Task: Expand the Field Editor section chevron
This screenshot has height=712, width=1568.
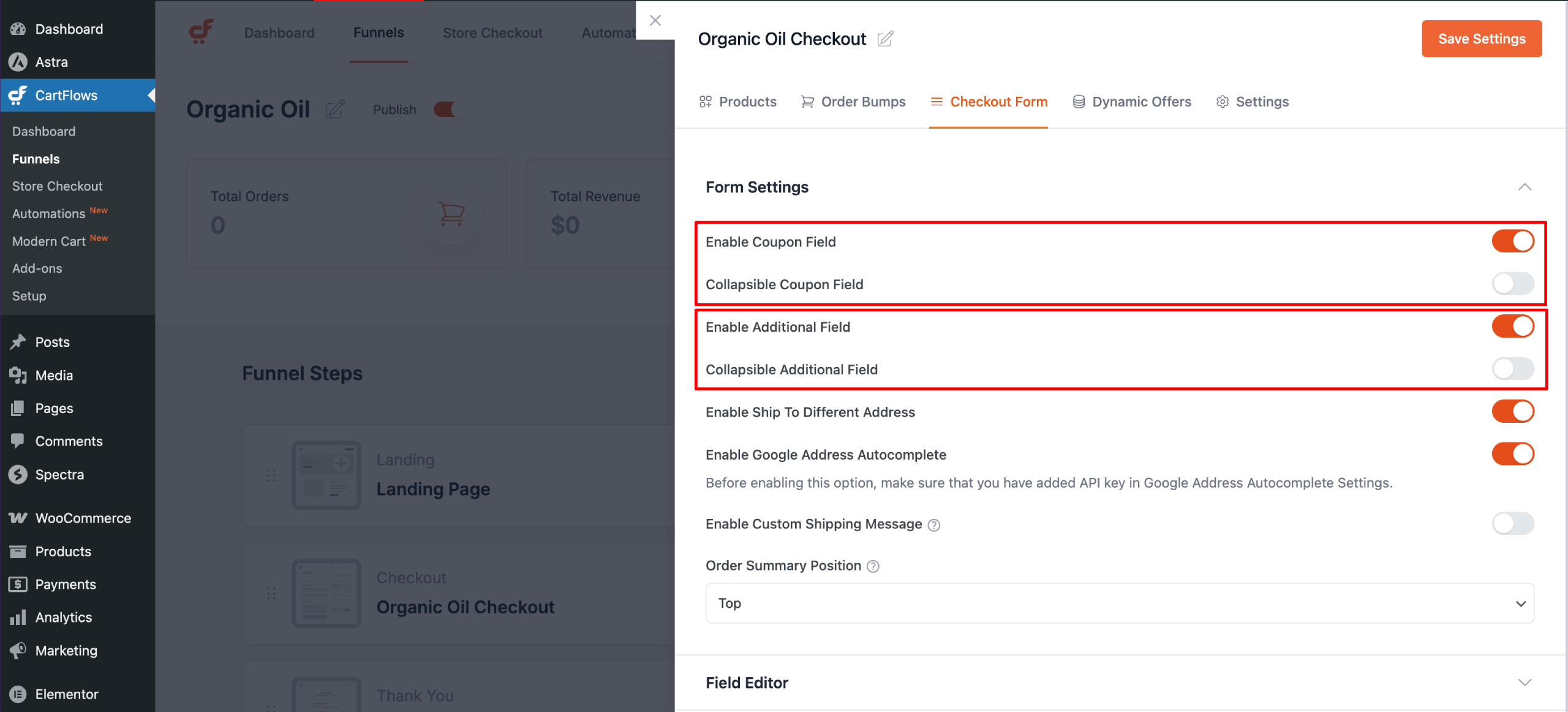Action: point(1525,683)
